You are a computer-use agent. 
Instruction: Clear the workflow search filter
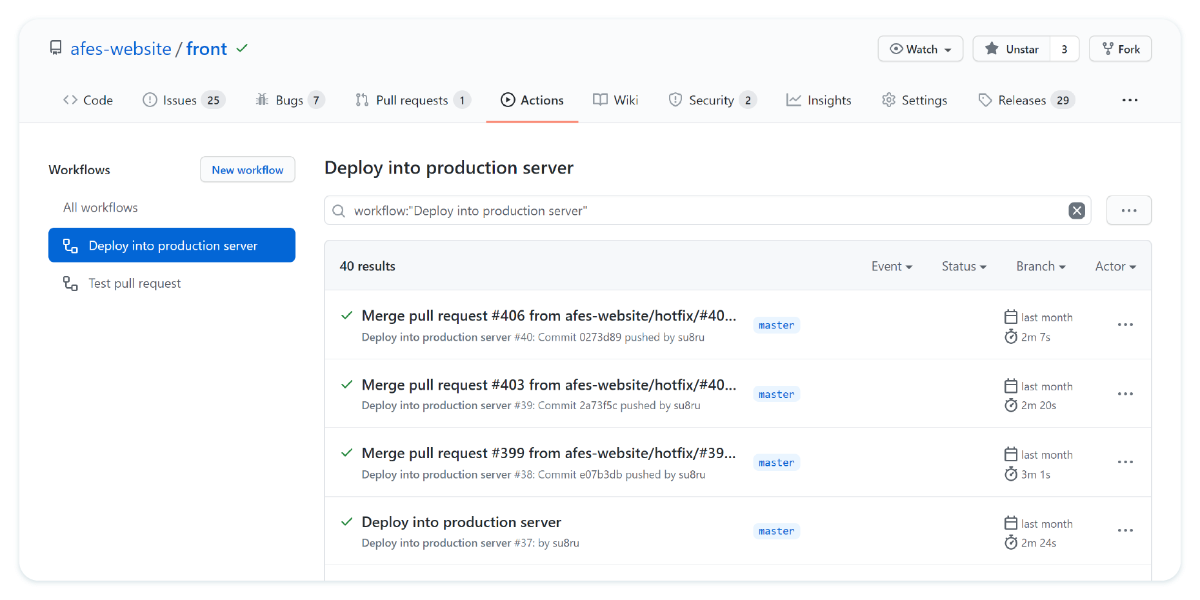1076,210
